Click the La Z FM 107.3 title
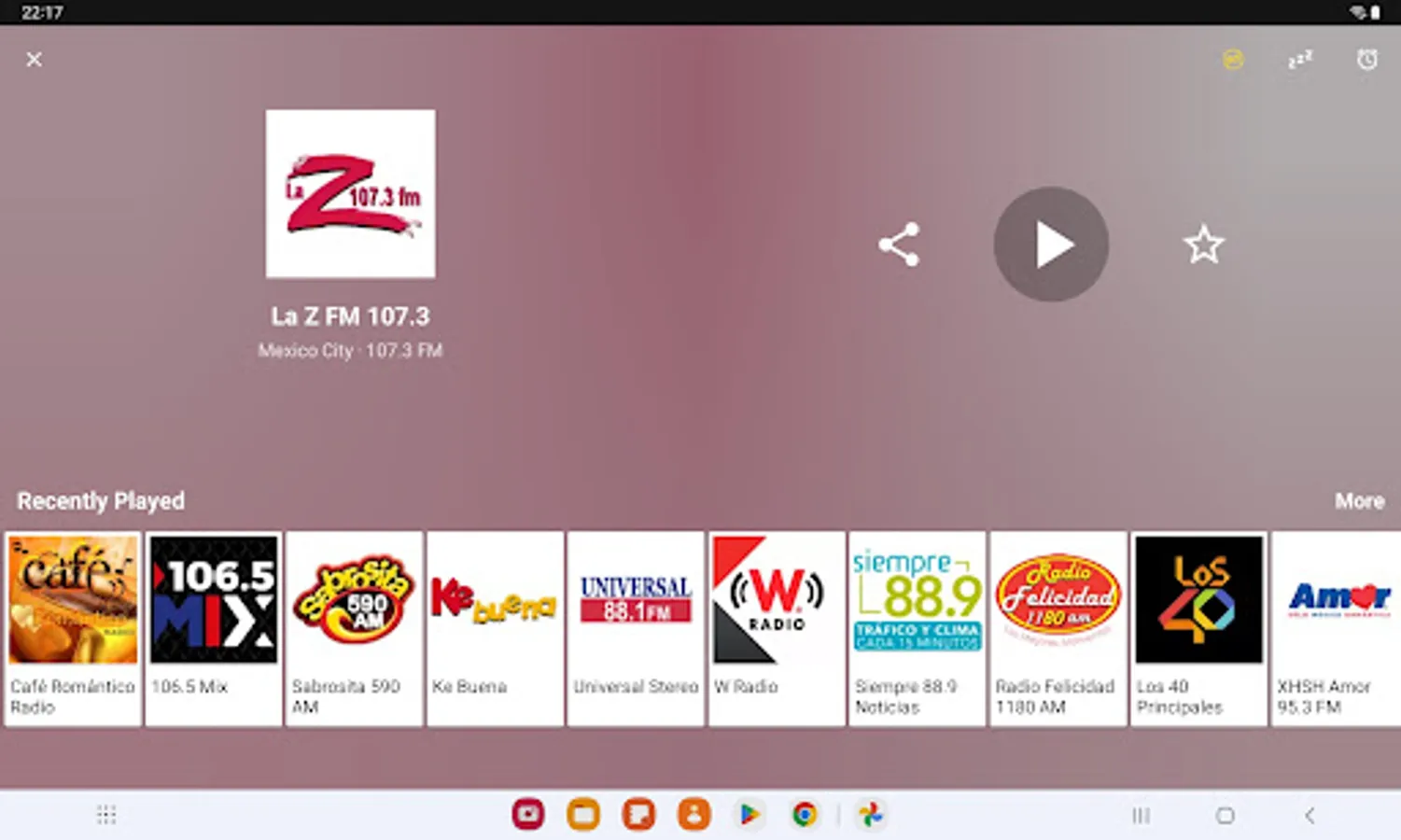Image resolution: width=1401 pixels, height=840 pixels. [x=350, y=316]
